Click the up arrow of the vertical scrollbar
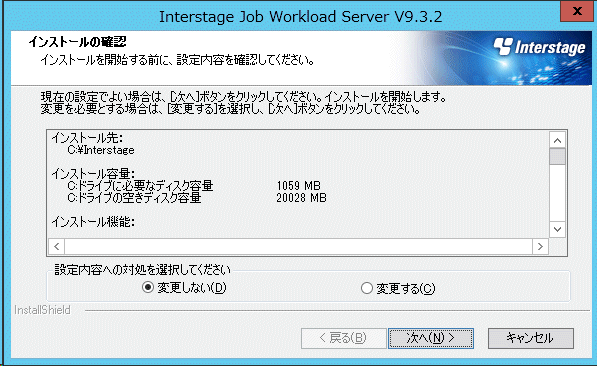Screen dimensions: 597x366 557,141
